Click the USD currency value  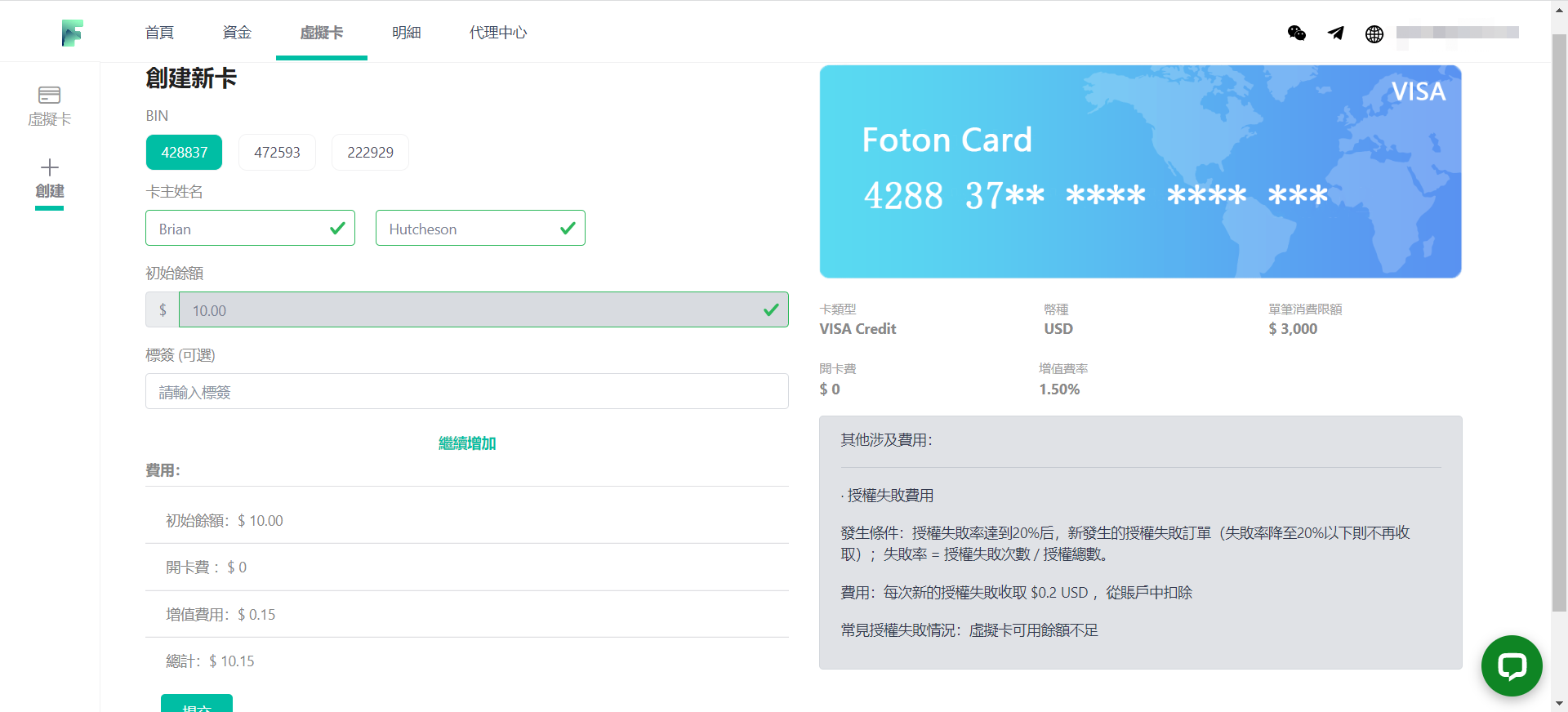click(x=1058, y=329)
